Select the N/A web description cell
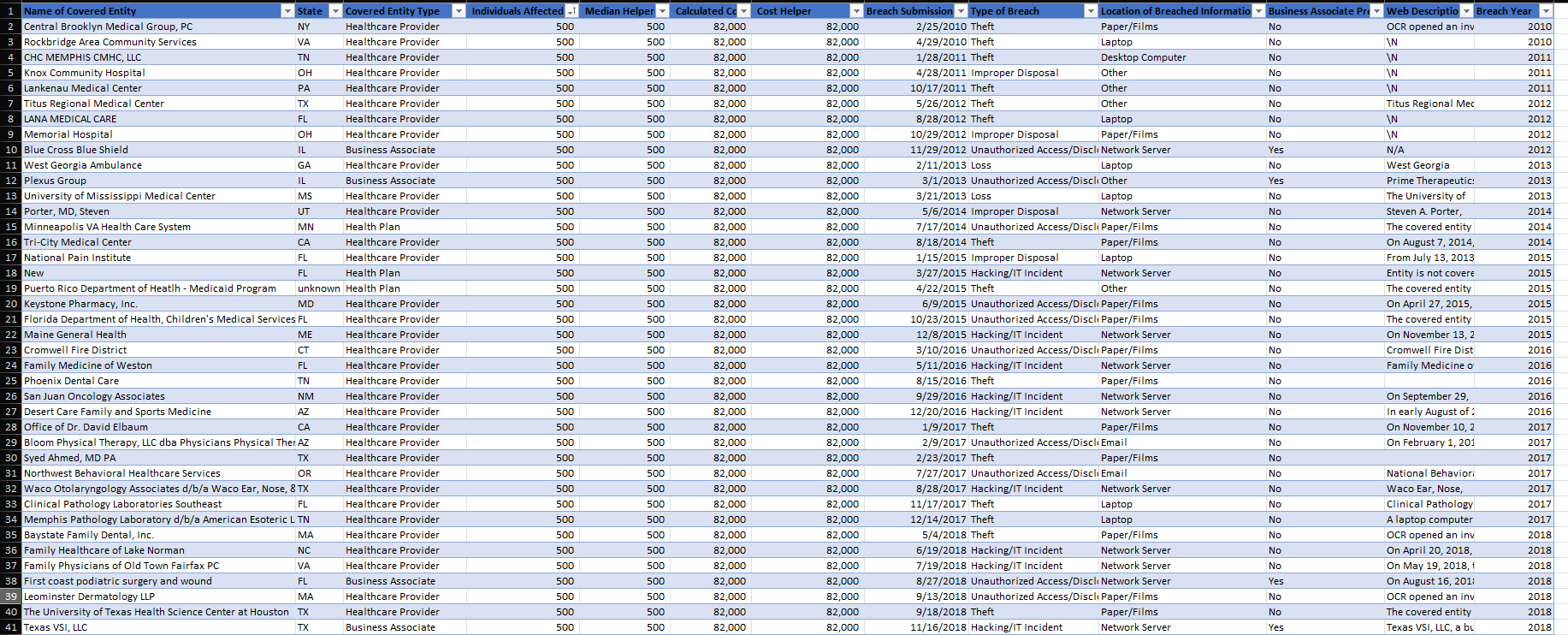The width and height of the screenshot is (1568, 635). point(1429,150)
